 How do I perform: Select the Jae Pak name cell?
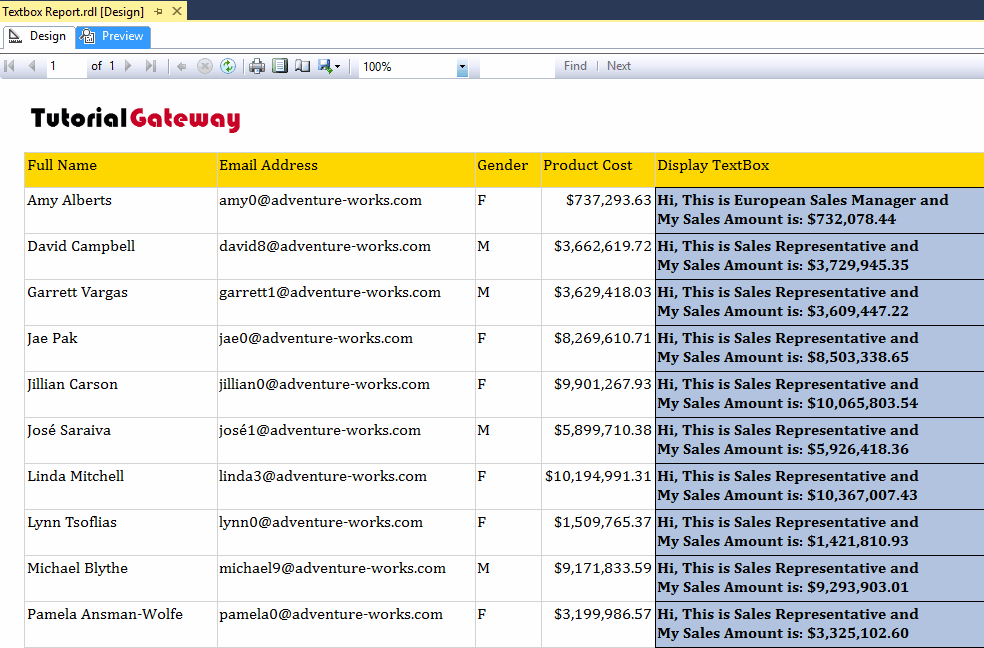[x=120, y=348]
